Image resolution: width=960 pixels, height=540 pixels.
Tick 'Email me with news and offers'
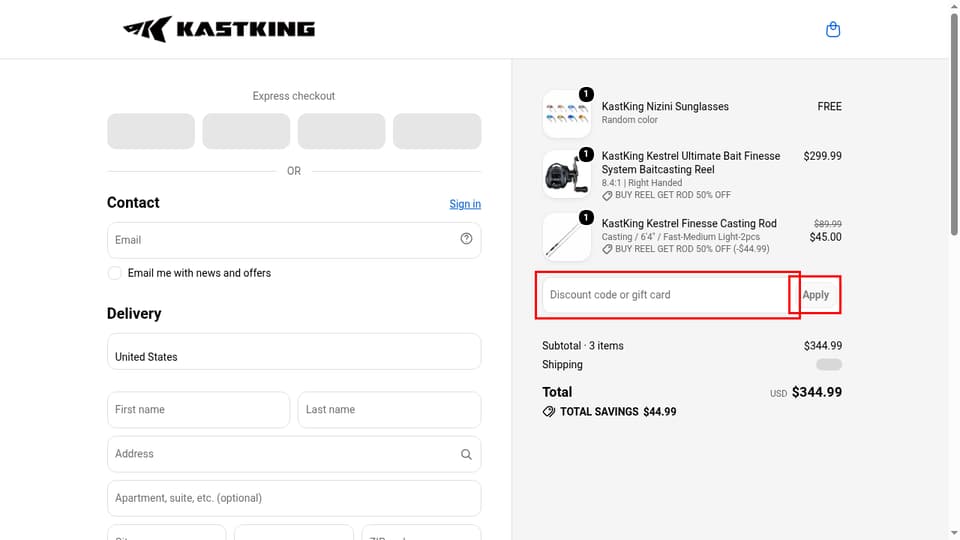point(114,273)
